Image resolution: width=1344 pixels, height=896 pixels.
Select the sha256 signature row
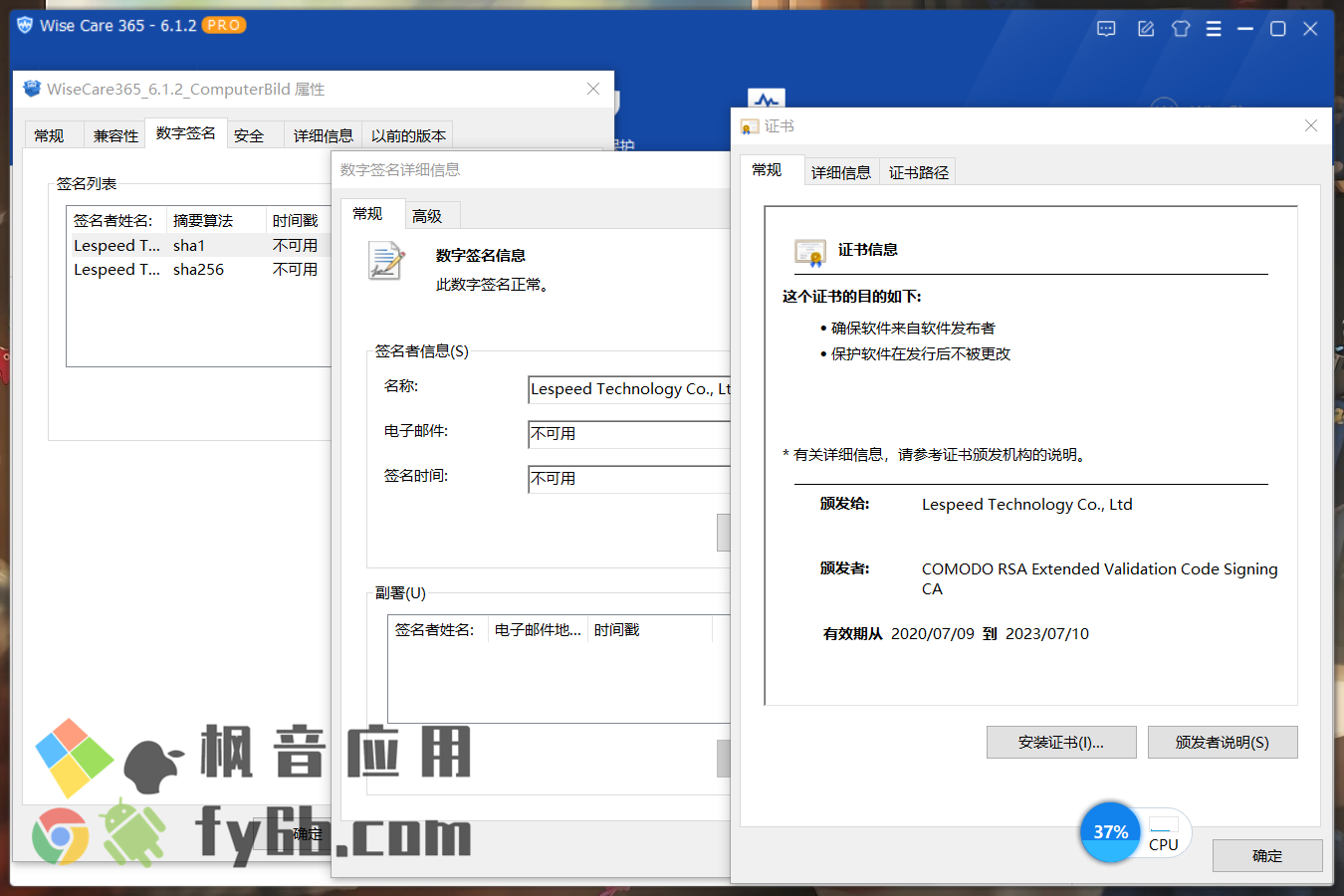(198, 270)
